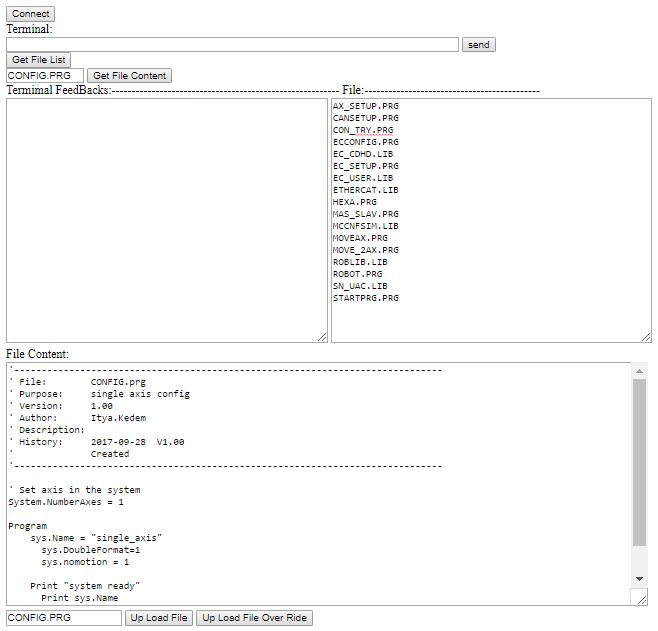Click the 'sys.nomotion = 1' line
Image resolution: width=658 pixels, height=631 pixels.
point(85,562)
